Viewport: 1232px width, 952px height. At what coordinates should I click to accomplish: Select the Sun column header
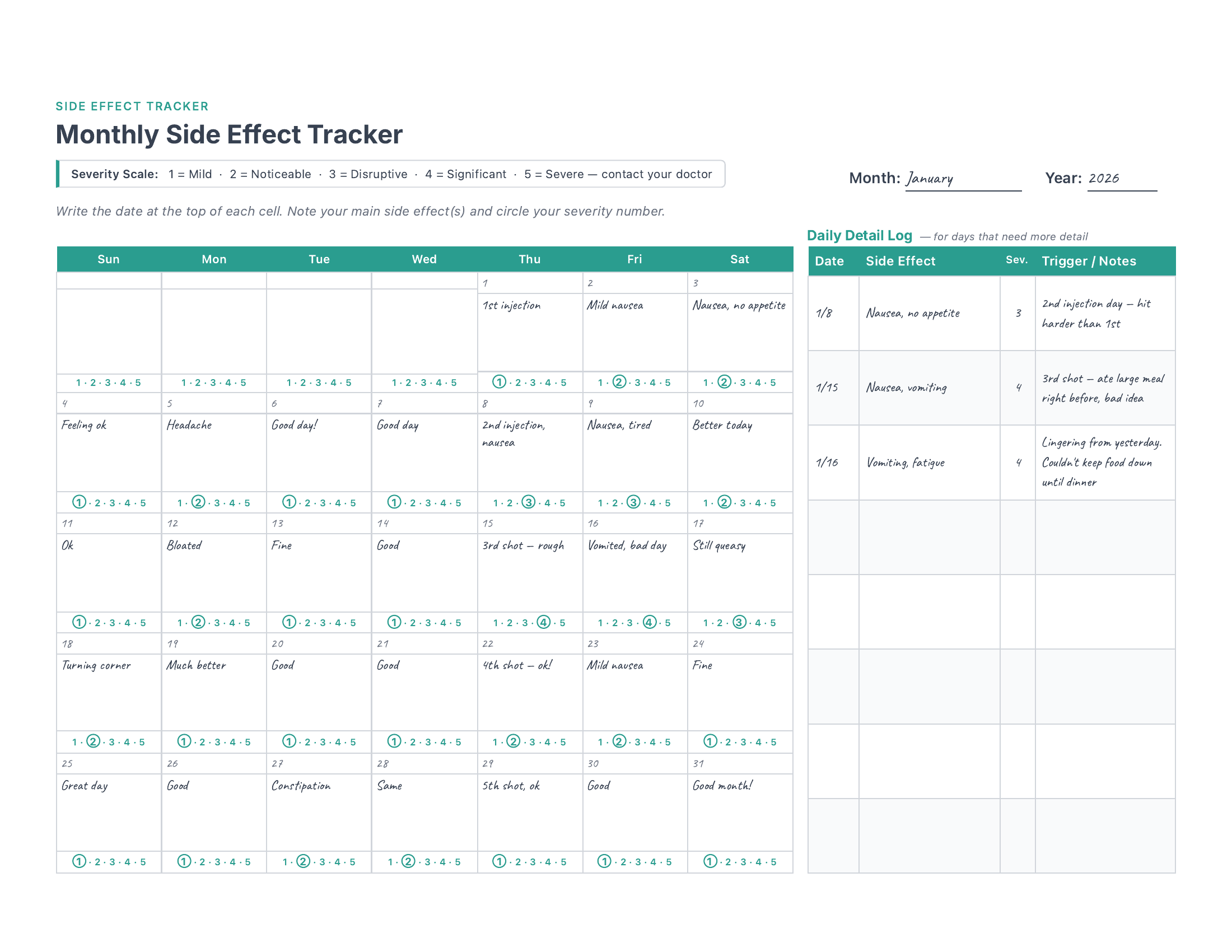click(108, 259)
